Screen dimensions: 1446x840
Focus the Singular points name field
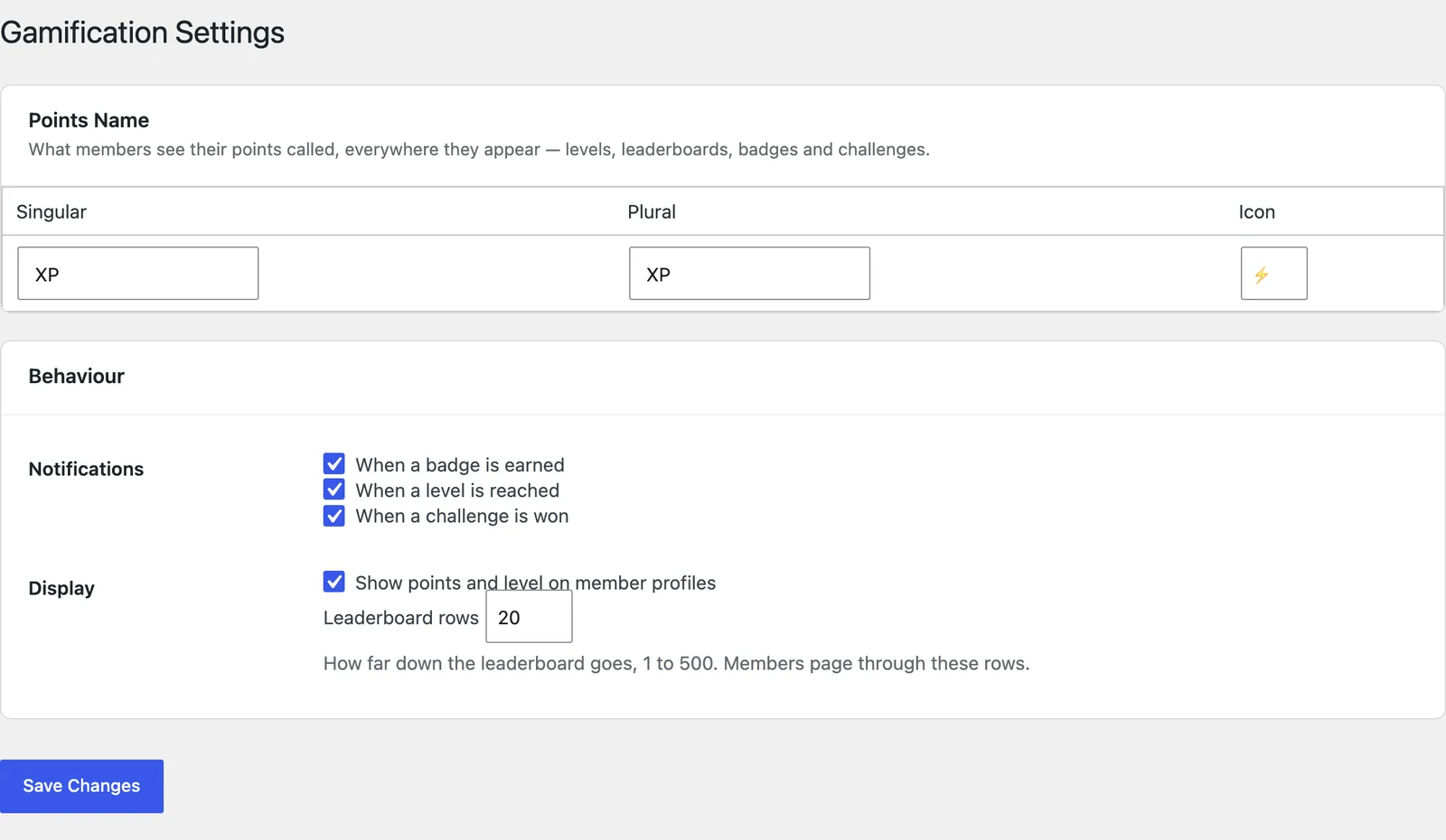pos(138,273)
